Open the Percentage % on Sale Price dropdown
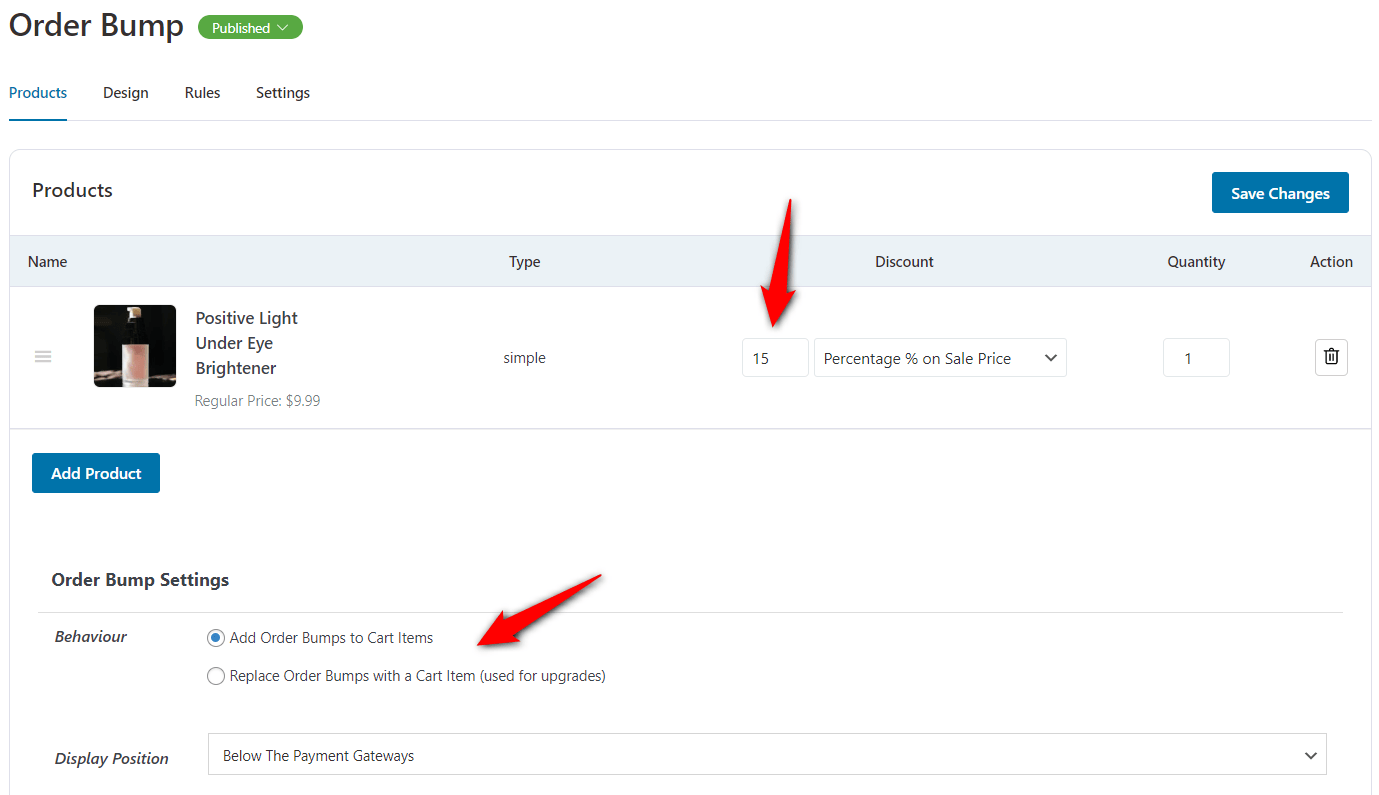 click(940, 358)
